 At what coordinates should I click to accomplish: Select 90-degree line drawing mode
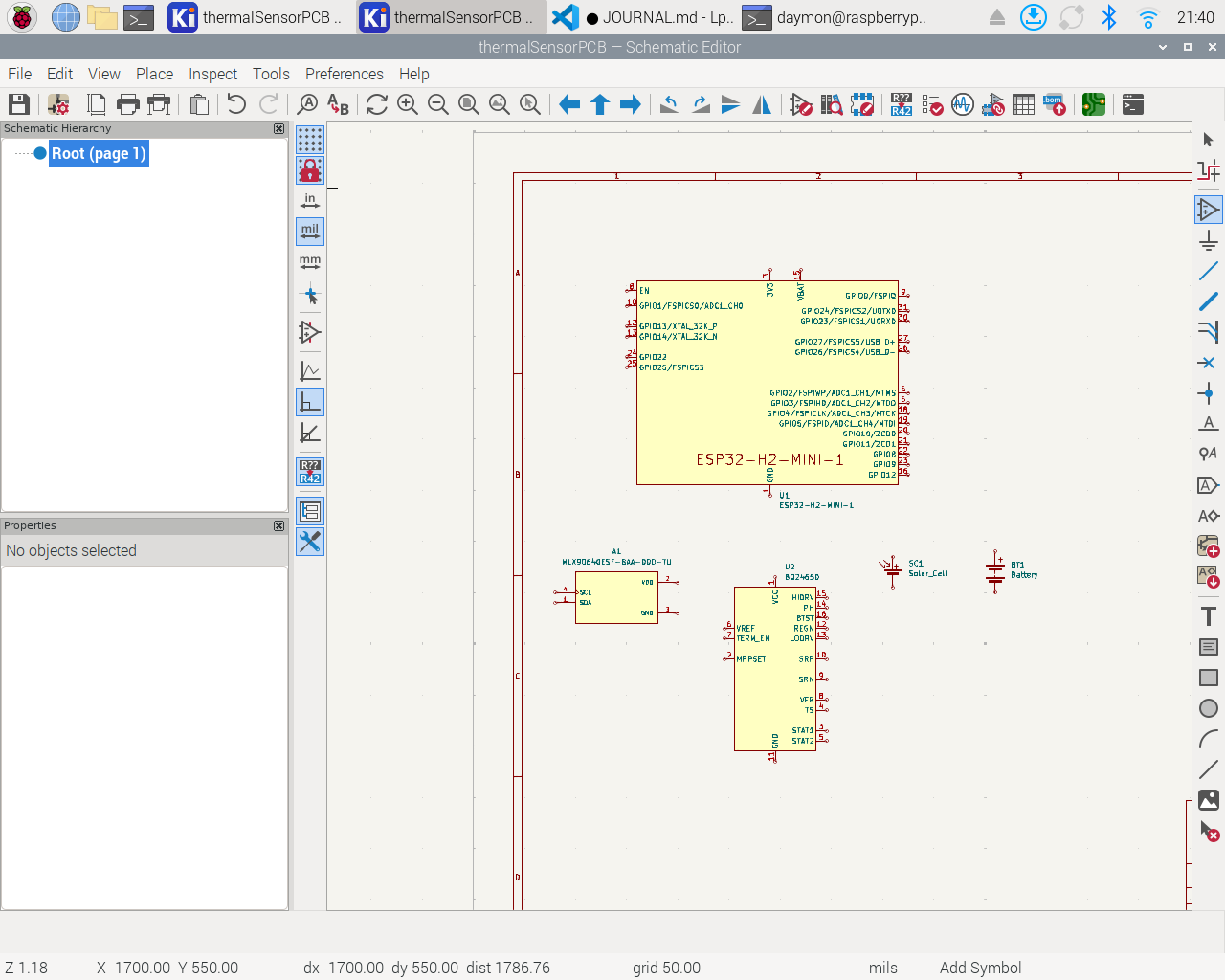(x=310, y=402)
